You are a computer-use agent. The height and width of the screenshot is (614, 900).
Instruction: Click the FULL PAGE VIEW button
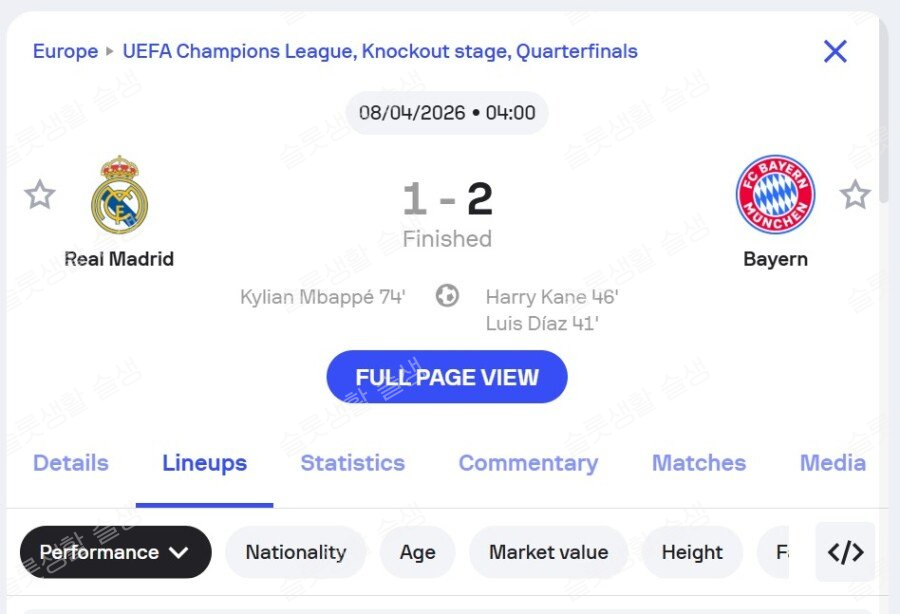click(447, 377)
